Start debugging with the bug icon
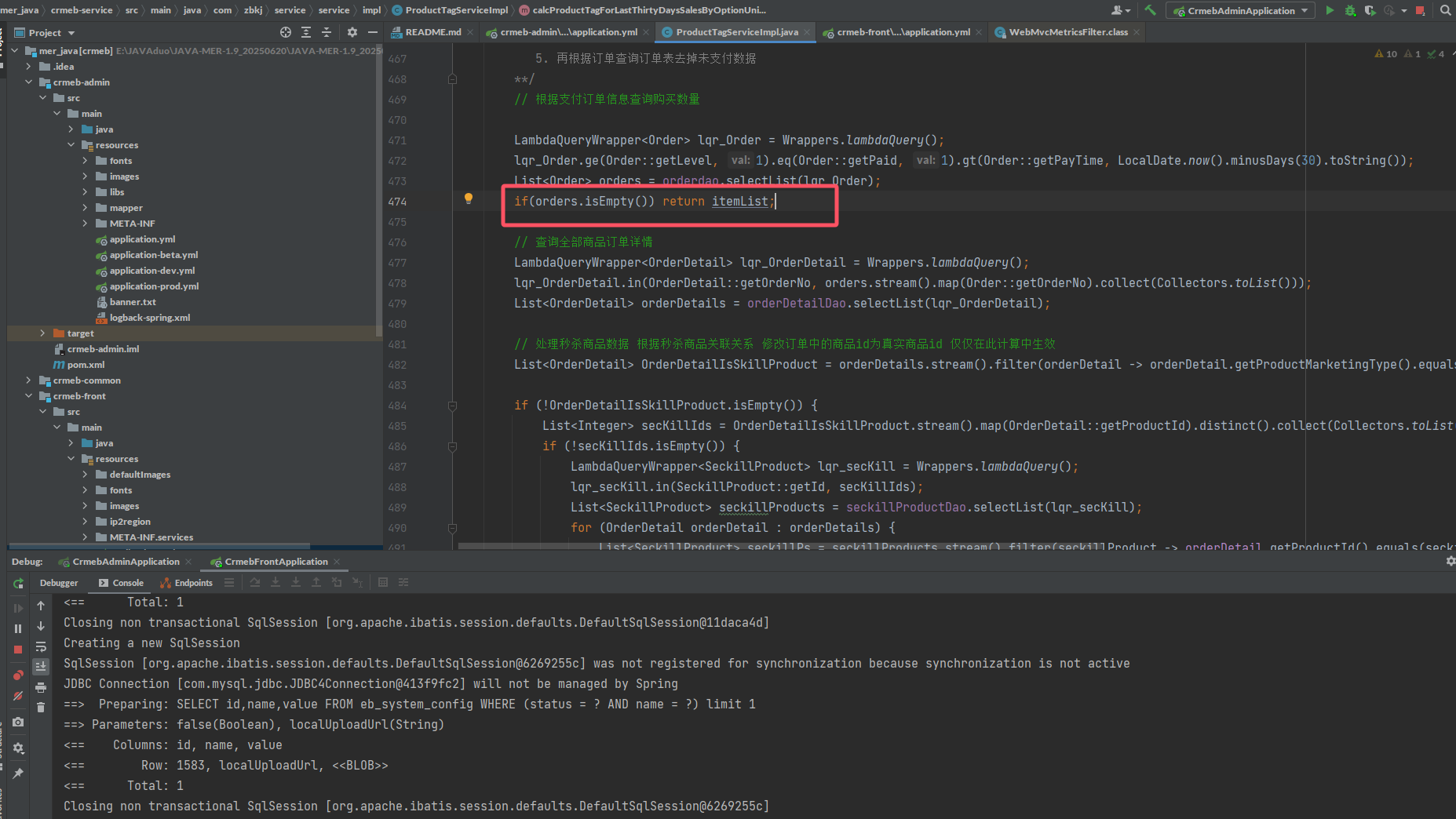Viewport: 1456px width, 819px height. click(x=1350, y=10)
